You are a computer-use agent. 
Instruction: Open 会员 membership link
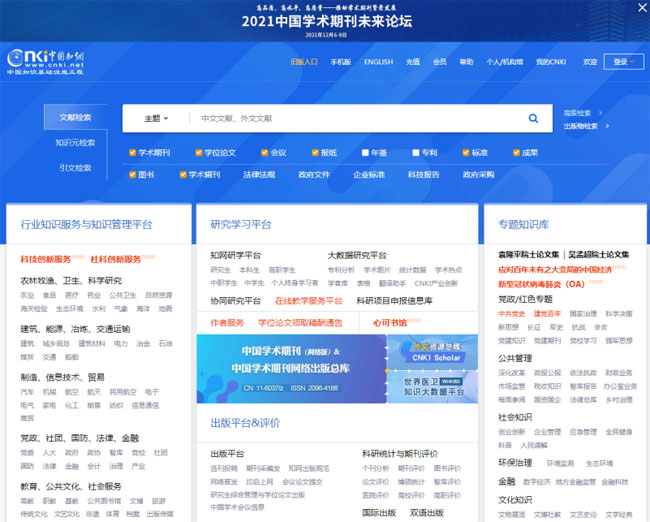440,62
